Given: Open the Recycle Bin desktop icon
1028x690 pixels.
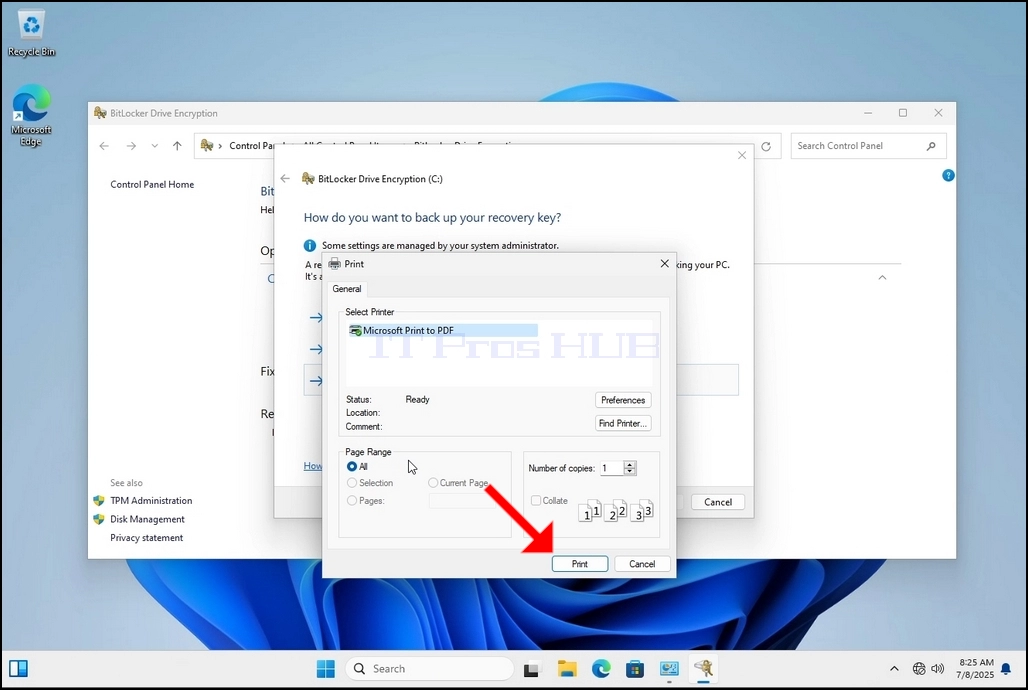Looking at the screenshot, I should pyautogui.click(x=31, y=33).
